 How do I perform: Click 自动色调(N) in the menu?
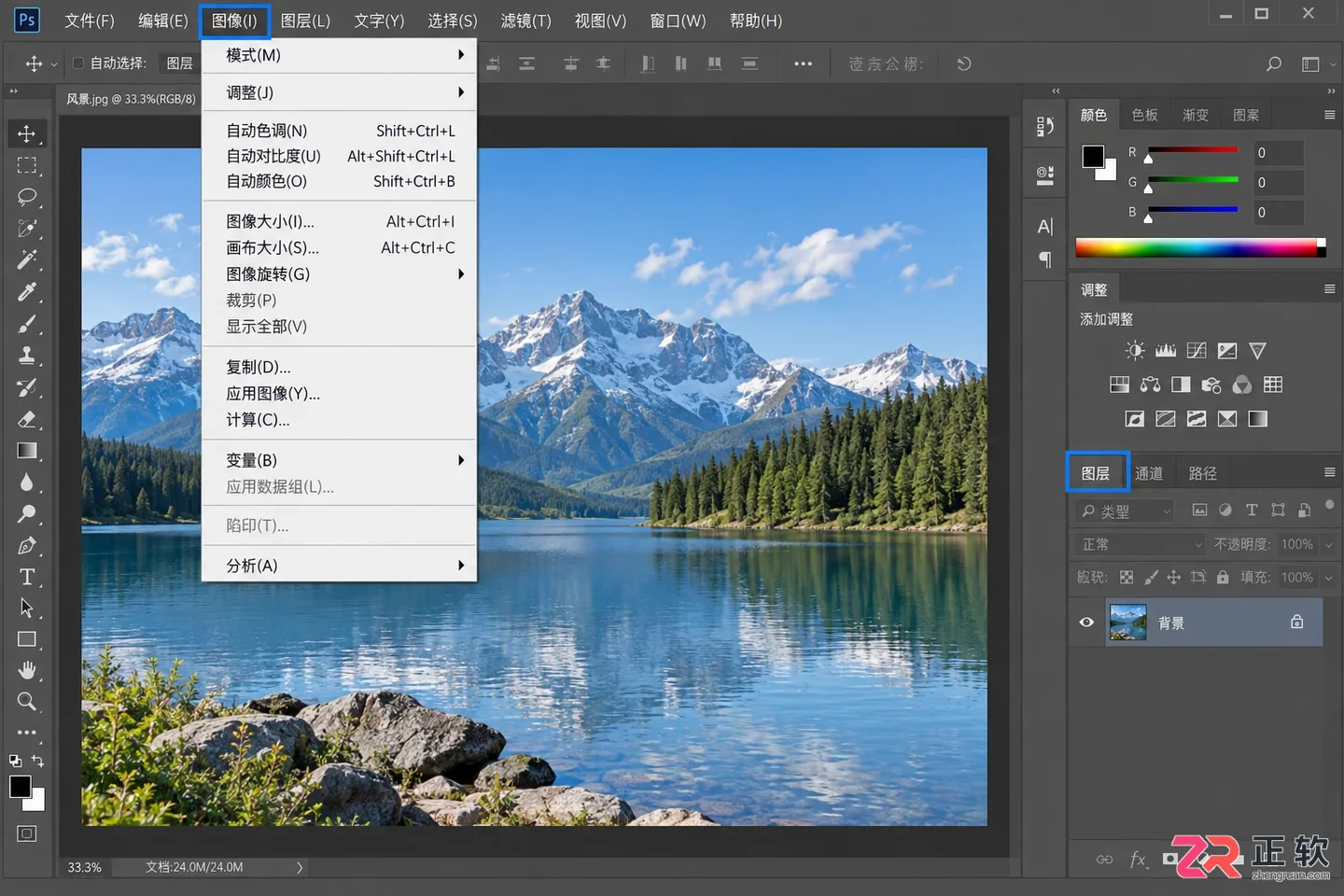click(x=339, y=131)
